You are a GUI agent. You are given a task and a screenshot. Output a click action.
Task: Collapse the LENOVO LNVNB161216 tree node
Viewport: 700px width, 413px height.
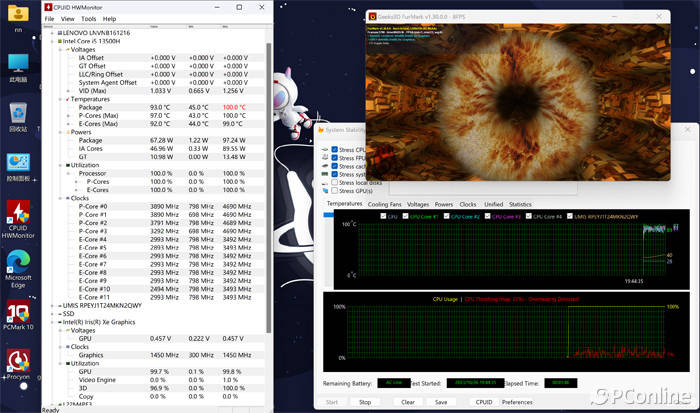(x=52, y=33)
